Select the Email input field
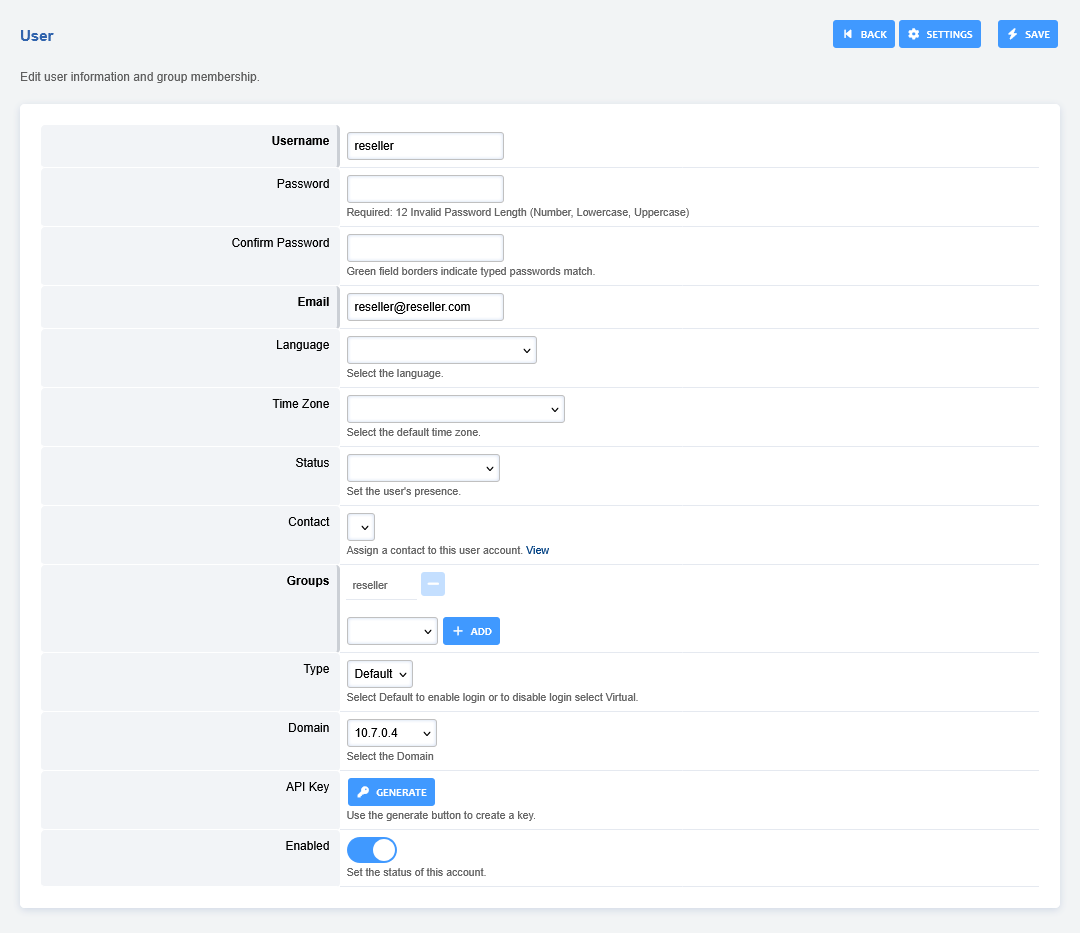This screenshot has width=1080, height=933. tap(425, 307)
